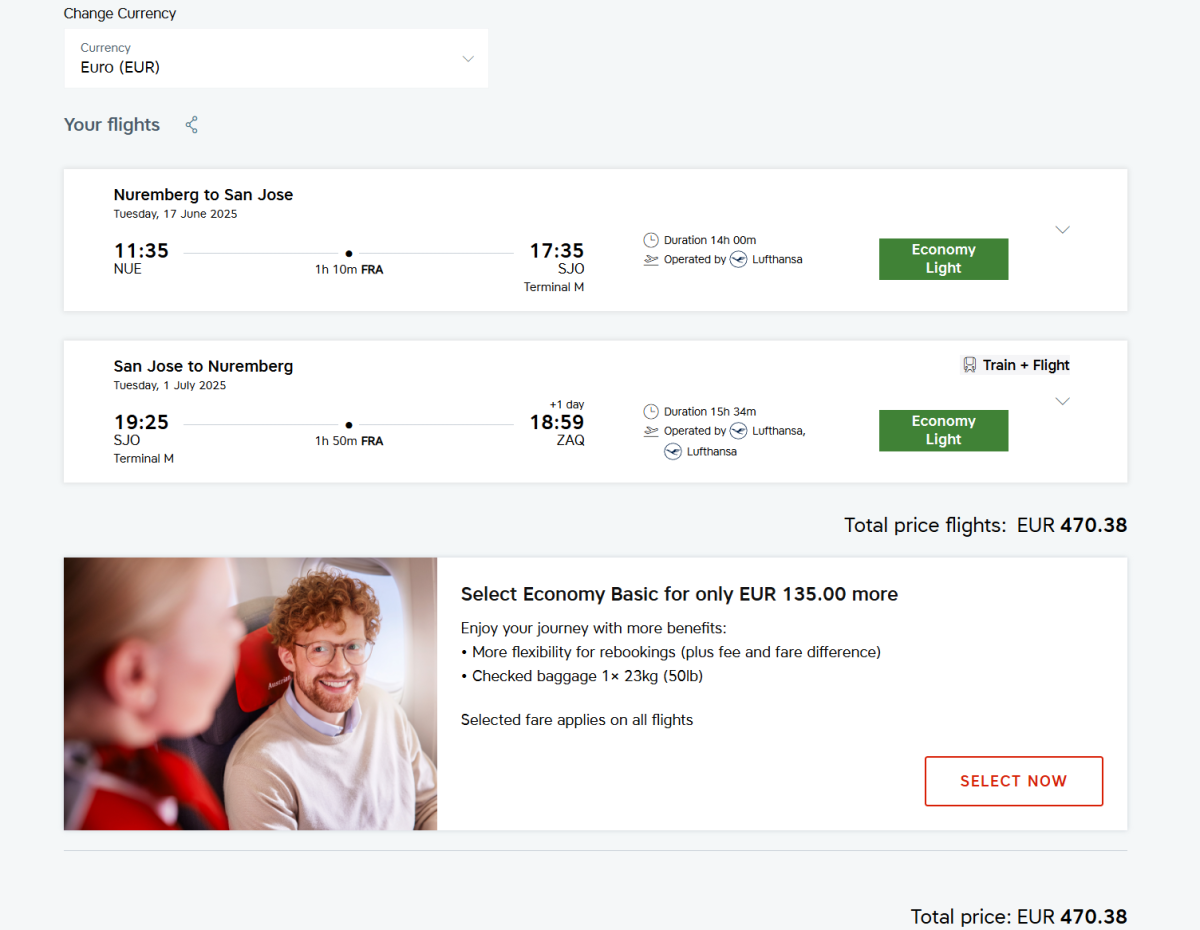
Task: Expand the Nuremberg to San Jose flight details
Action: tap(1062, 230)
